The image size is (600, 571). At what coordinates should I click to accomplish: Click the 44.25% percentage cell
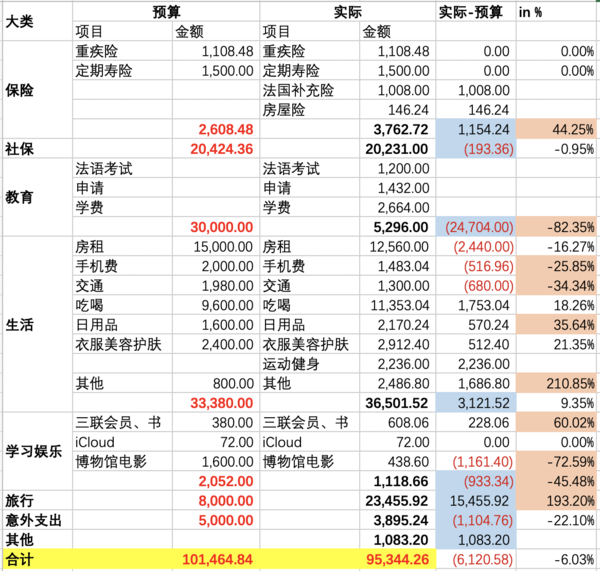[x=558, y=129]
